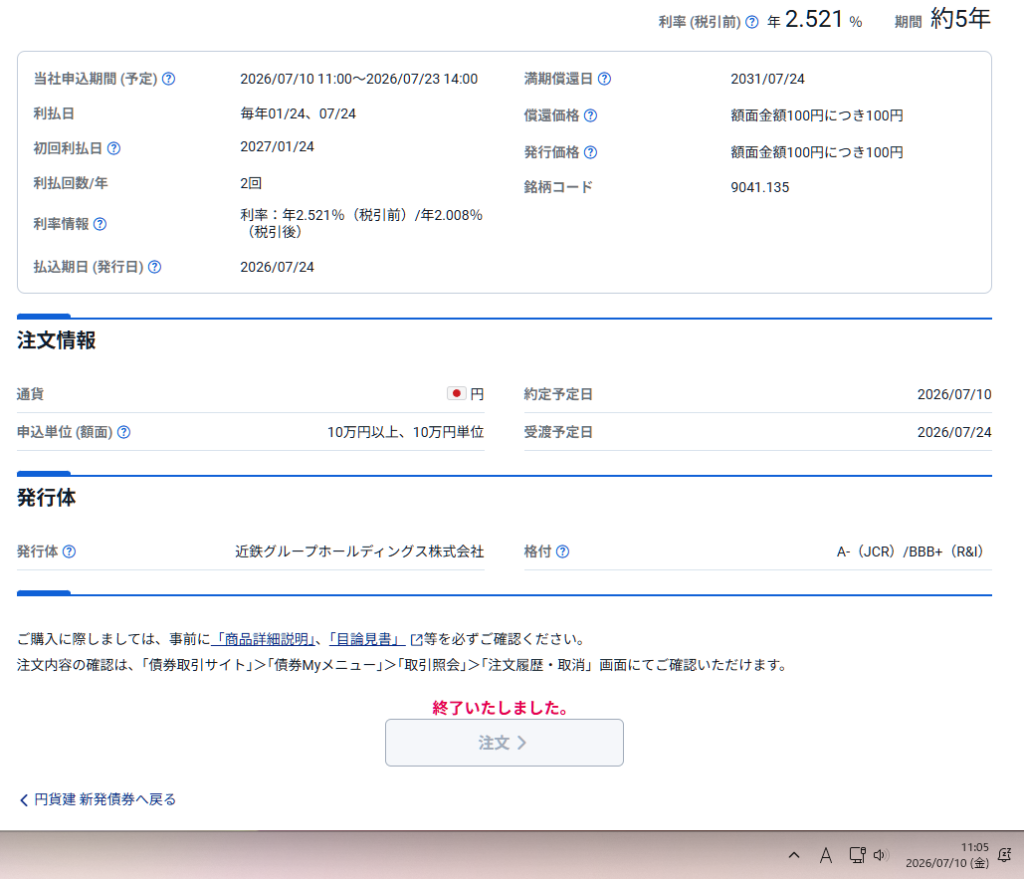This screenshot has height=881, width=1024.
Task: Open help icon beside 格付
Action: (x=562, y=552)
